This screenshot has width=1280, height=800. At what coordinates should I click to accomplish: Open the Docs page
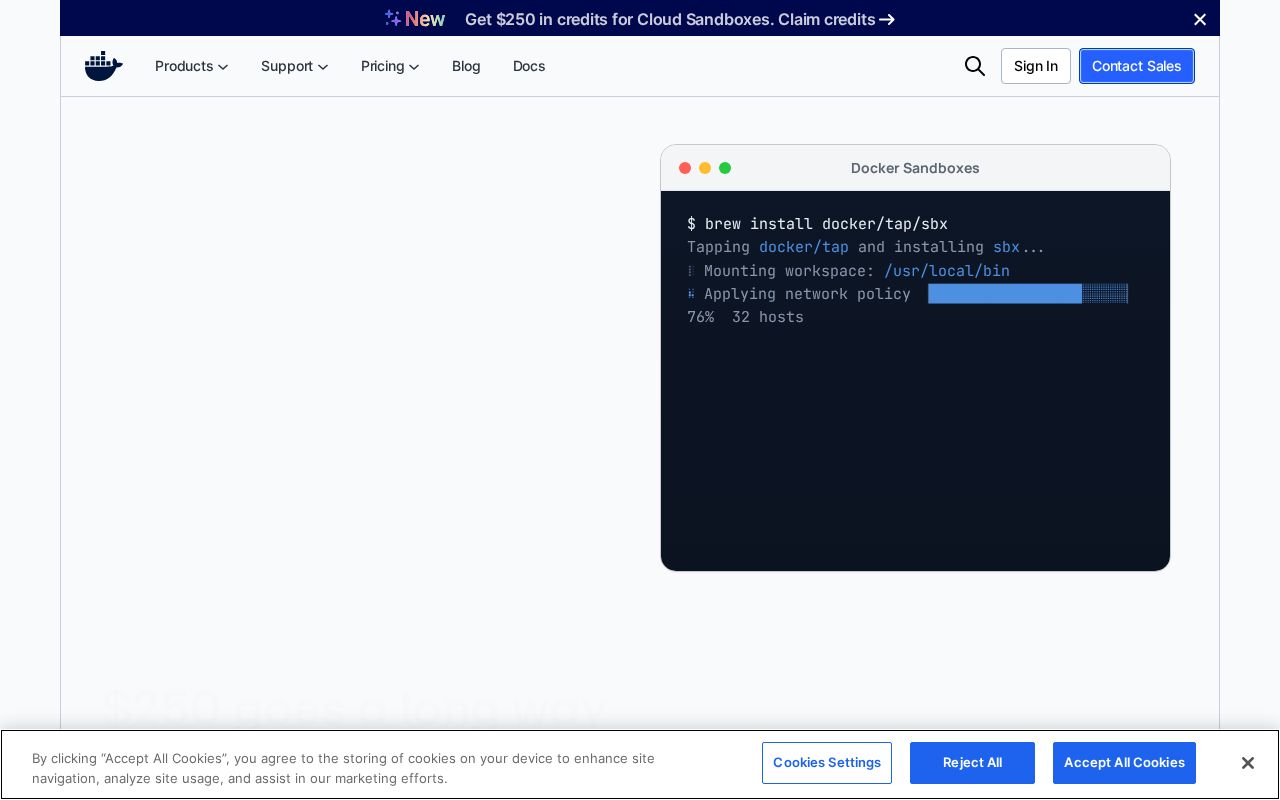529,66
